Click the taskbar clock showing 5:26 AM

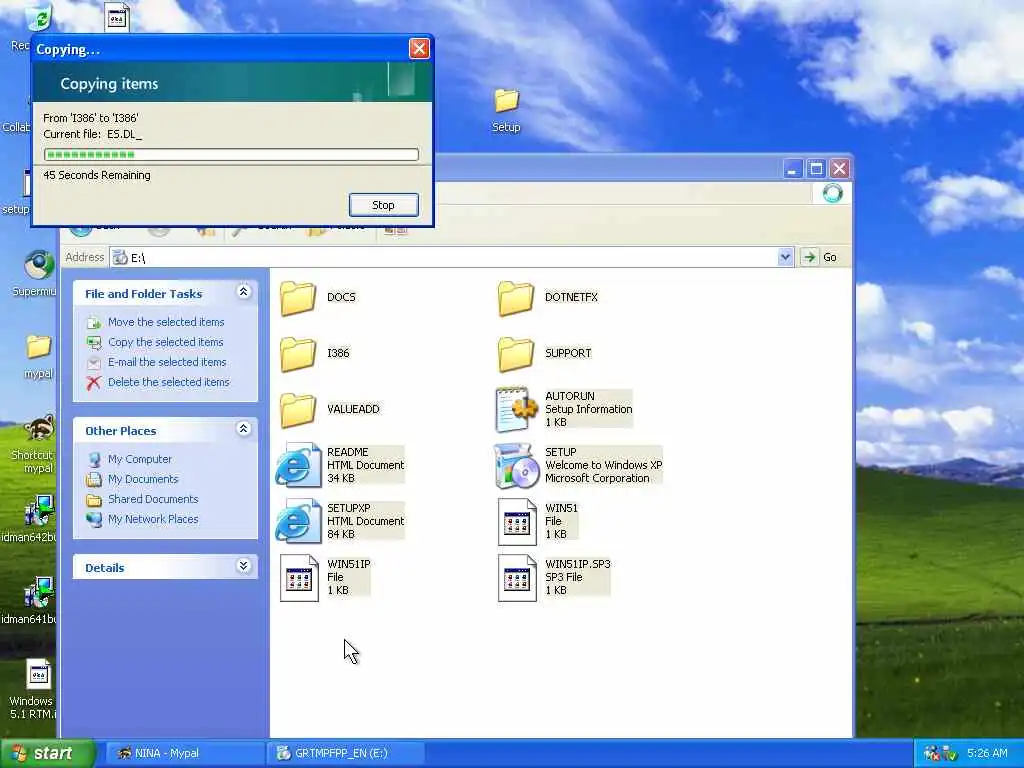point(987,753)
